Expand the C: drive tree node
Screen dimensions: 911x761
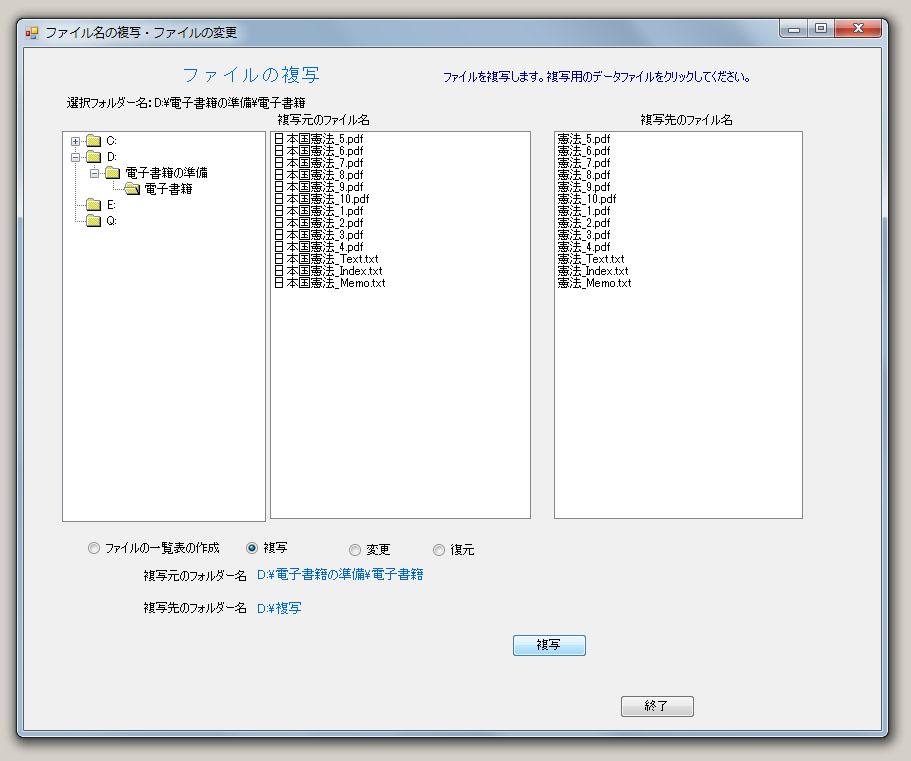[75, 141]
